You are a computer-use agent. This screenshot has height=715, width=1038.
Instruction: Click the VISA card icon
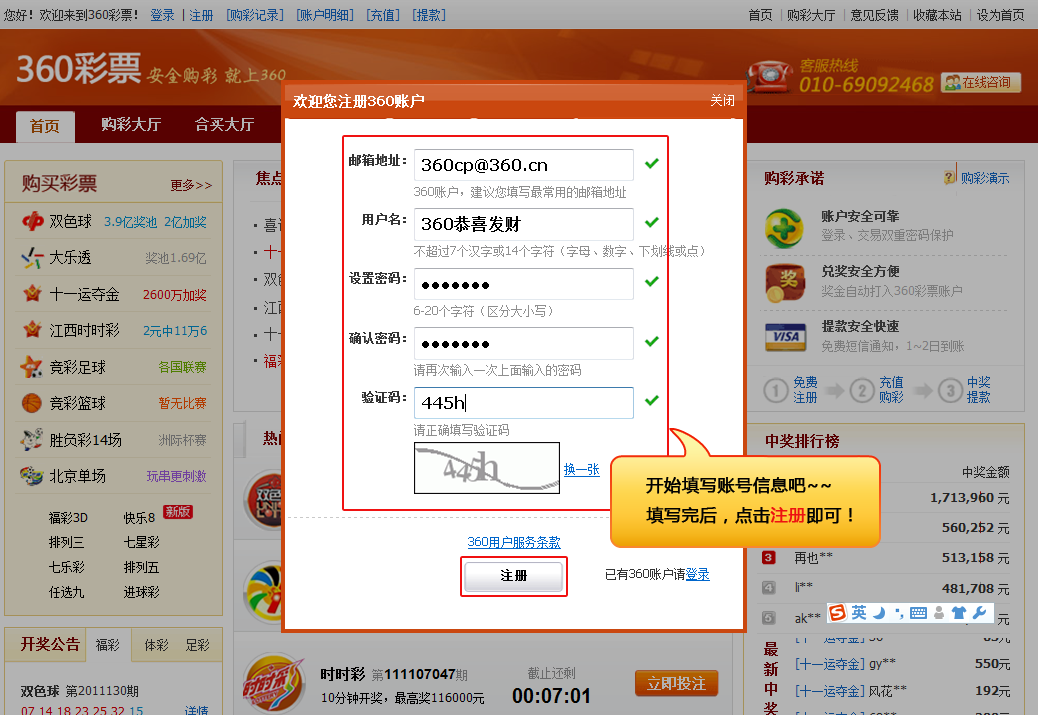(x=785, y=337)
